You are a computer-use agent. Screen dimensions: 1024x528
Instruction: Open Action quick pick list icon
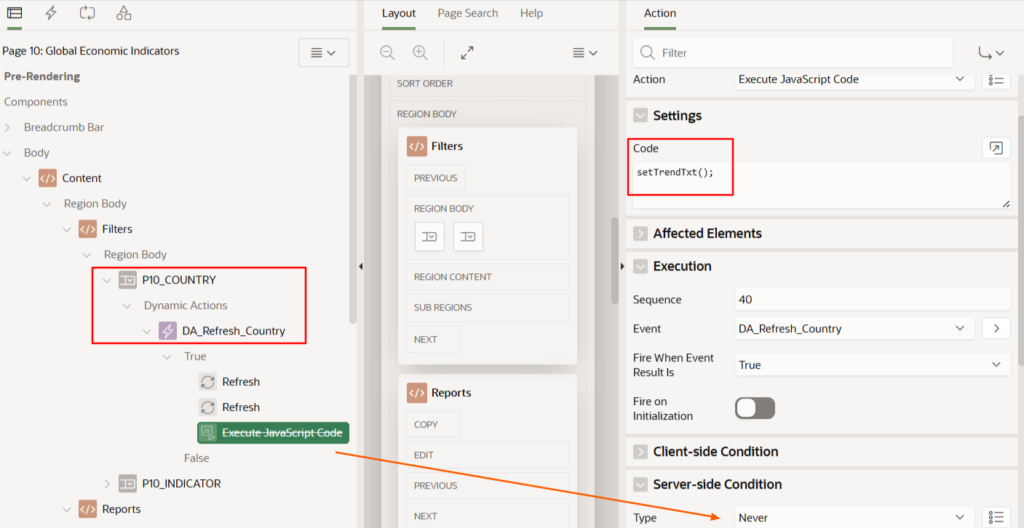tap(996, 80)
